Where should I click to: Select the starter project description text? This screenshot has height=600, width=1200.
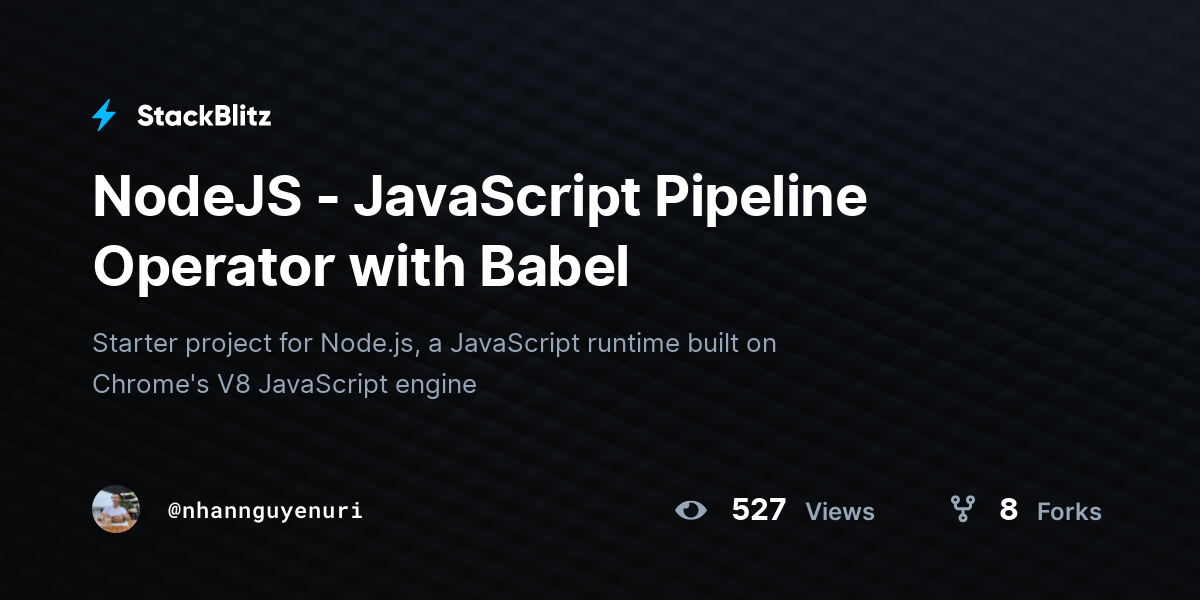[x=434, y=363]
